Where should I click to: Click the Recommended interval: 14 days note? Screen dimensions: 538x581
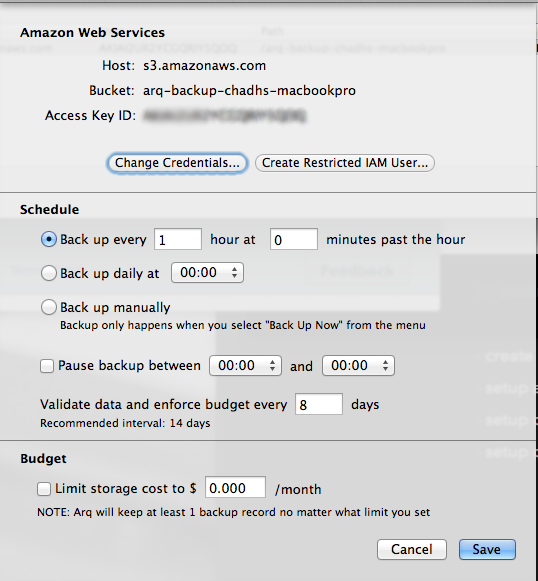click(125, 423)
